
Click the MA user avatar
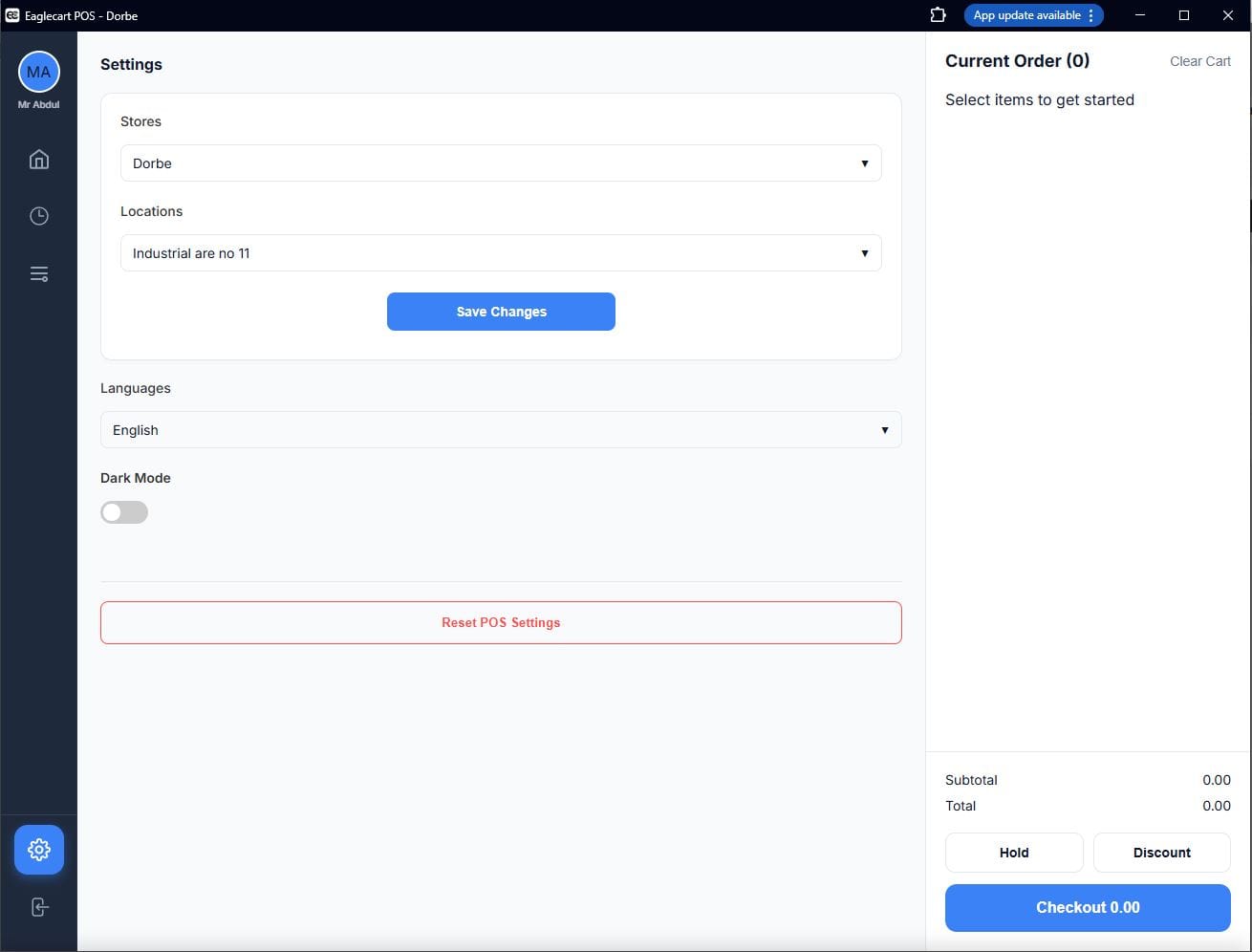(x=39, y=72)
